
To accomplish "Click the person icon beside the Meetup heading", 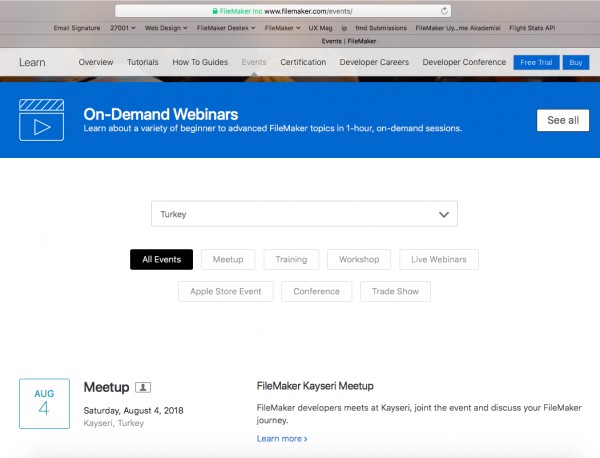I will click(x=143, y=387).
